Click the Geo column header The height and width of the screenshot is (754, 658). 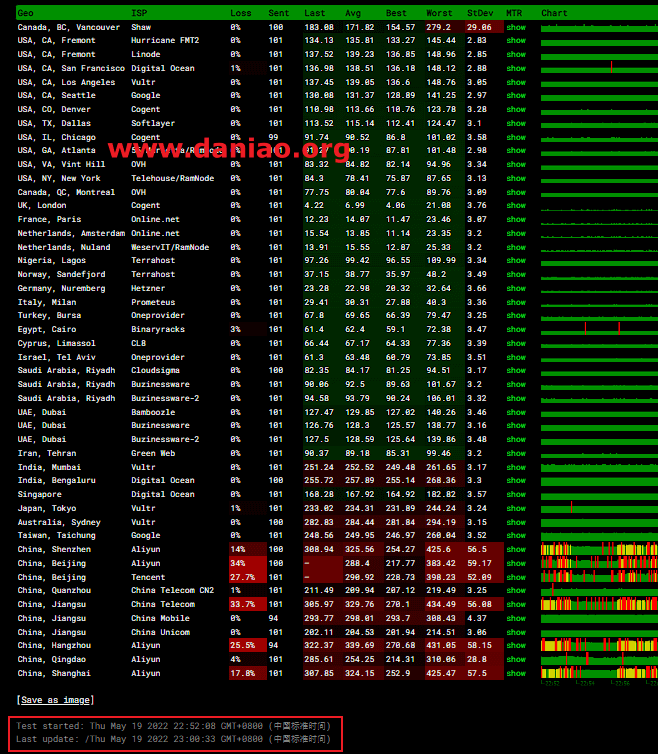[25, 13]
